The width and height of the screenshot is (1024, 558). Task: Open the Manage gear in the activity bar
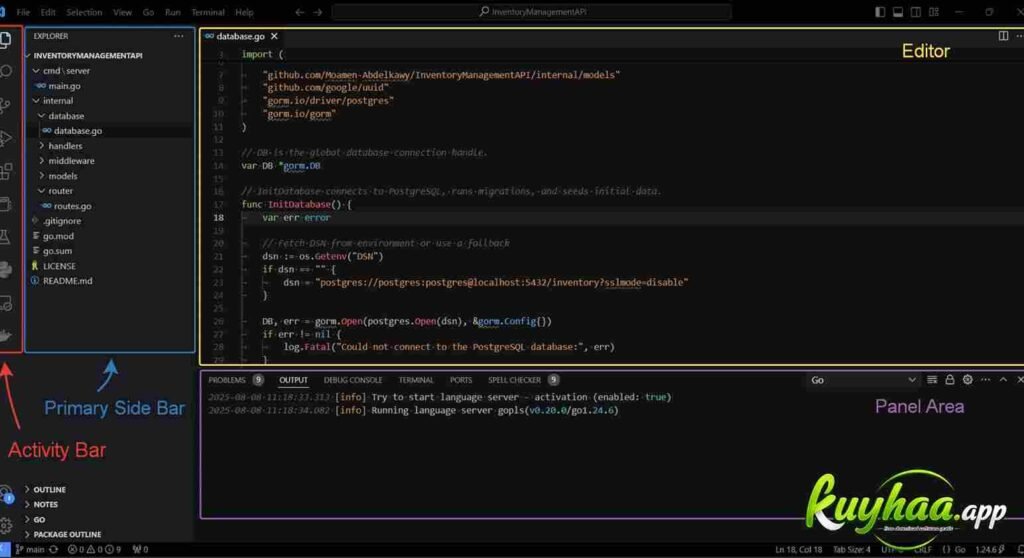(x=6, y=525)
